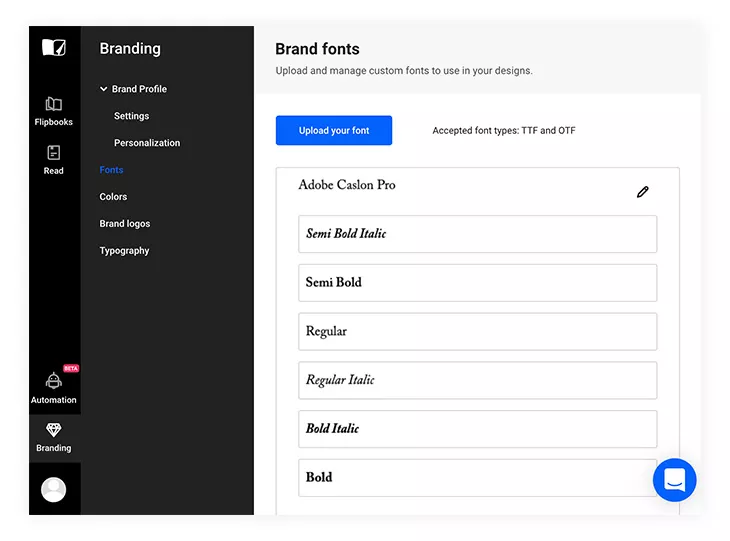This screenshot has height=541, width=730.
Task: Open the Brand logos section
Action: 125,223
